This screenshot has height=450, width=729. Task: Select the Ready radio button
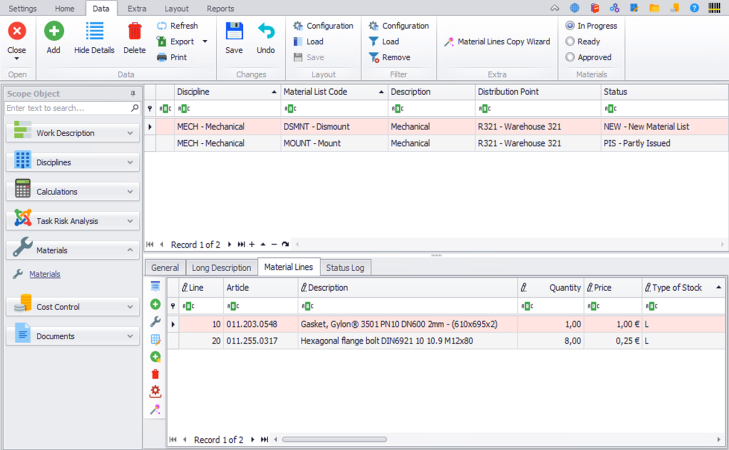(570, 42)
